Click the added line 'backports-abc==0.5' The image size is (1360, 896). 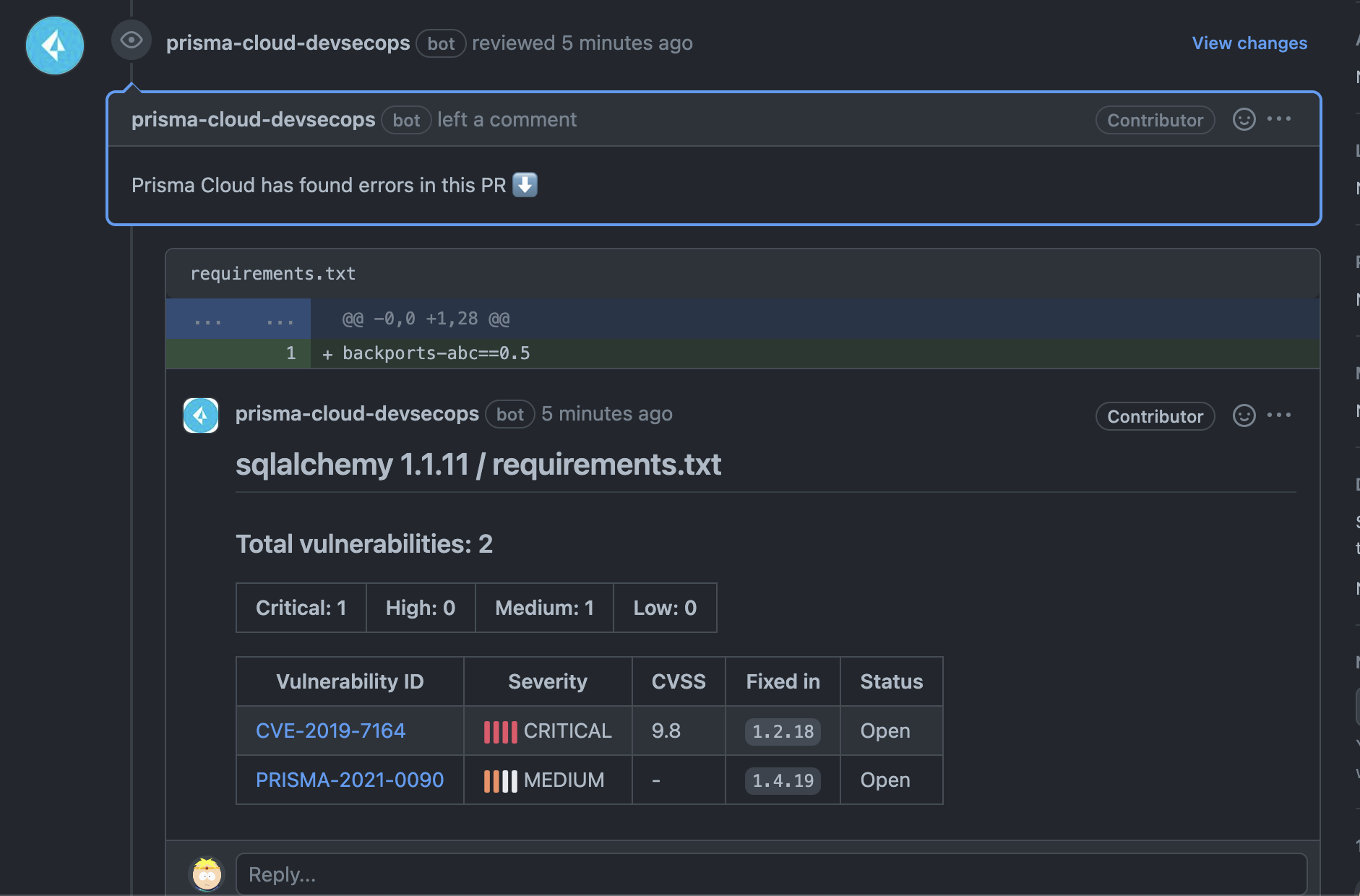point(436,353)
